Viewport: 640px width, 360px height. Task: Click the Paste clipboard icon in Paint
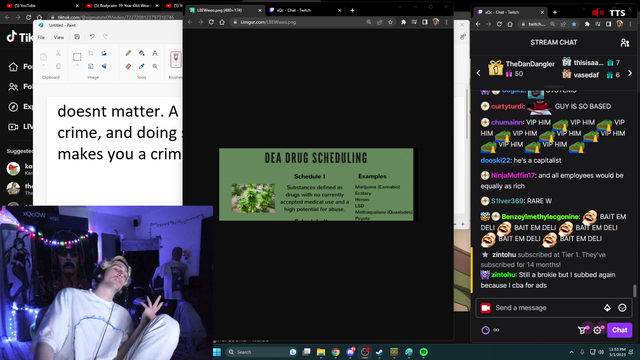tap(43, 57)
